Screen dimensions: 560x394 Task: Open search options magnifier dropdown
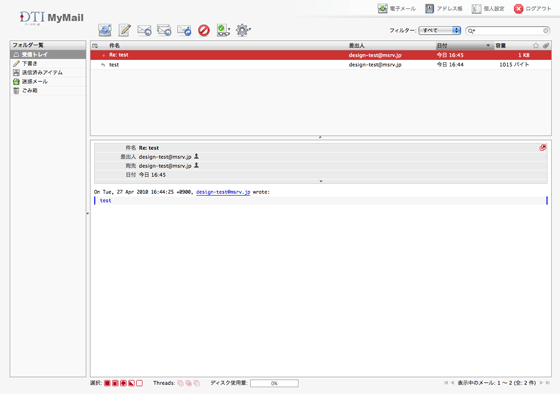[x=471, y=31]
